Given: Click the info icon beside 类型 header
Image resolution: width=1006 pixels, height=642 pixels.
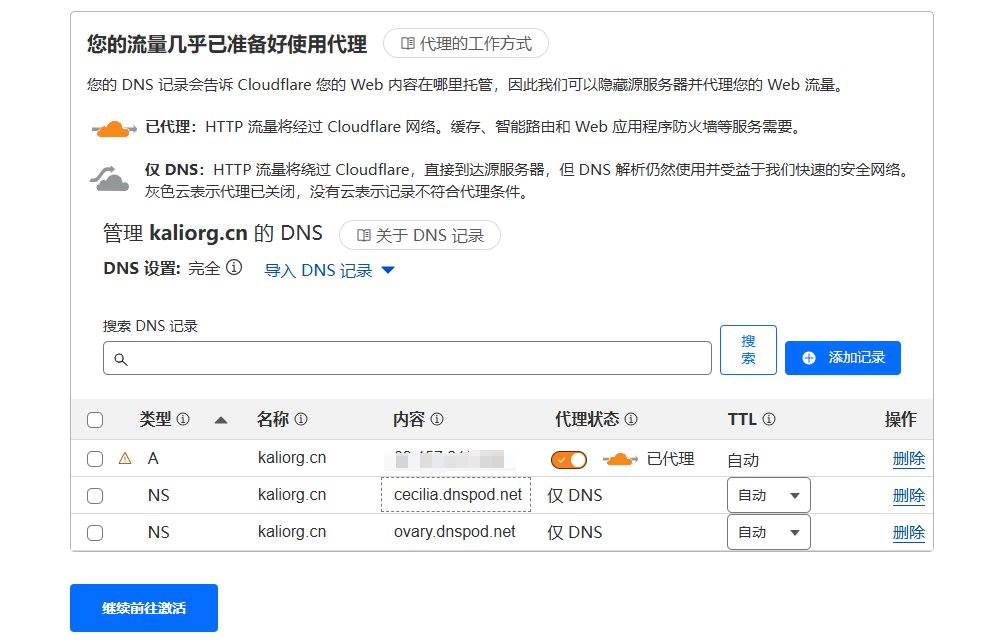Looking at the screenshot, I should pos(183,419).
